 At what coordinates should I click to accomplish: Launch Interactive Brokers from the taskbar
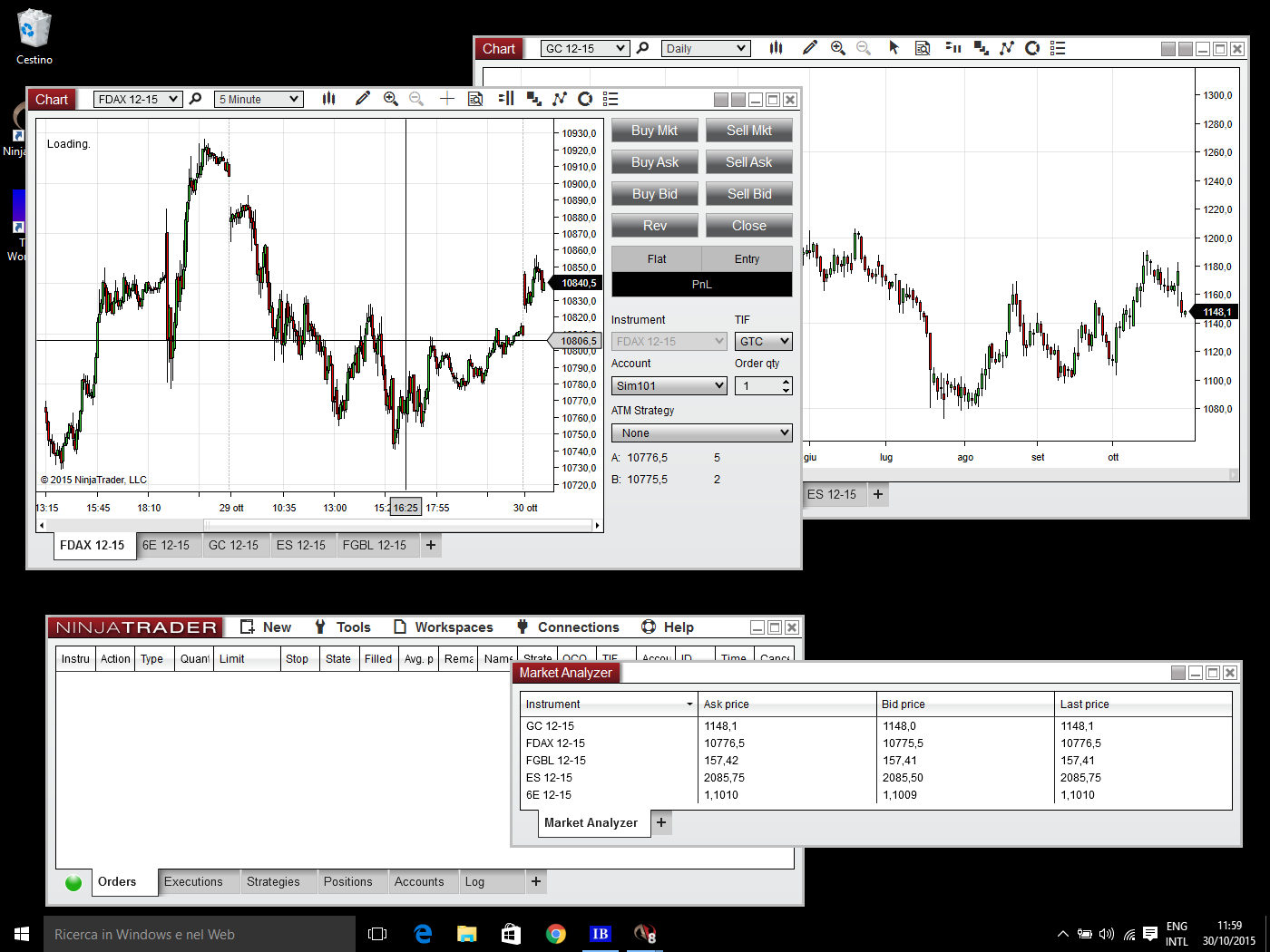pyautogui.click(x=600, y=934)
